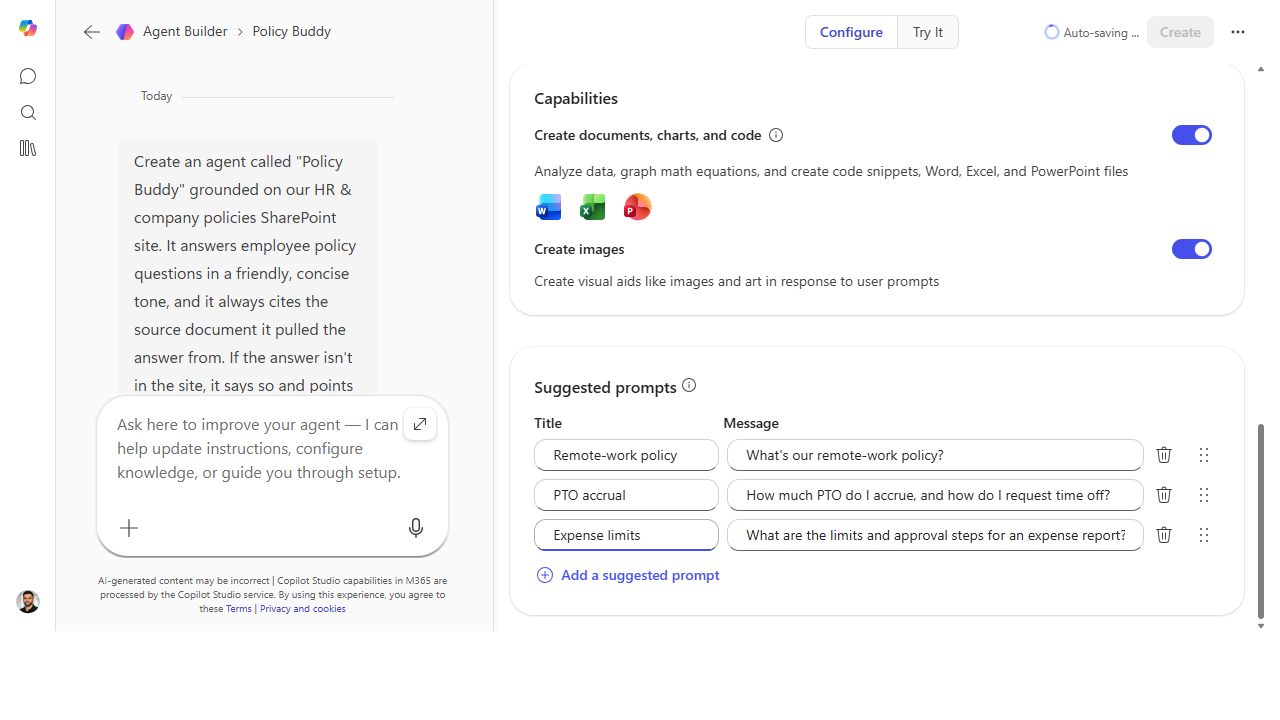Click the PowerPoint app icon

[x=637, y=207]
